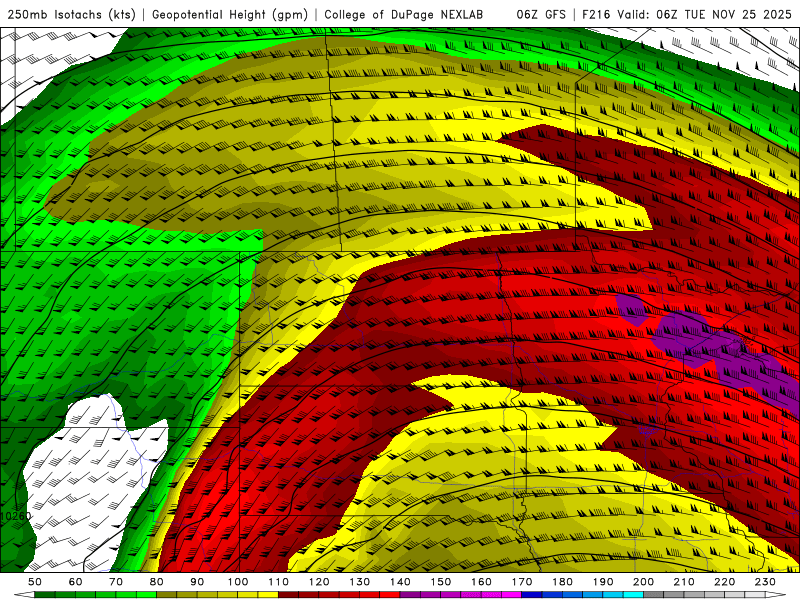Click the '10260' height contour label
Viewport: 800px width, 600px height.
tap(15, 516)
